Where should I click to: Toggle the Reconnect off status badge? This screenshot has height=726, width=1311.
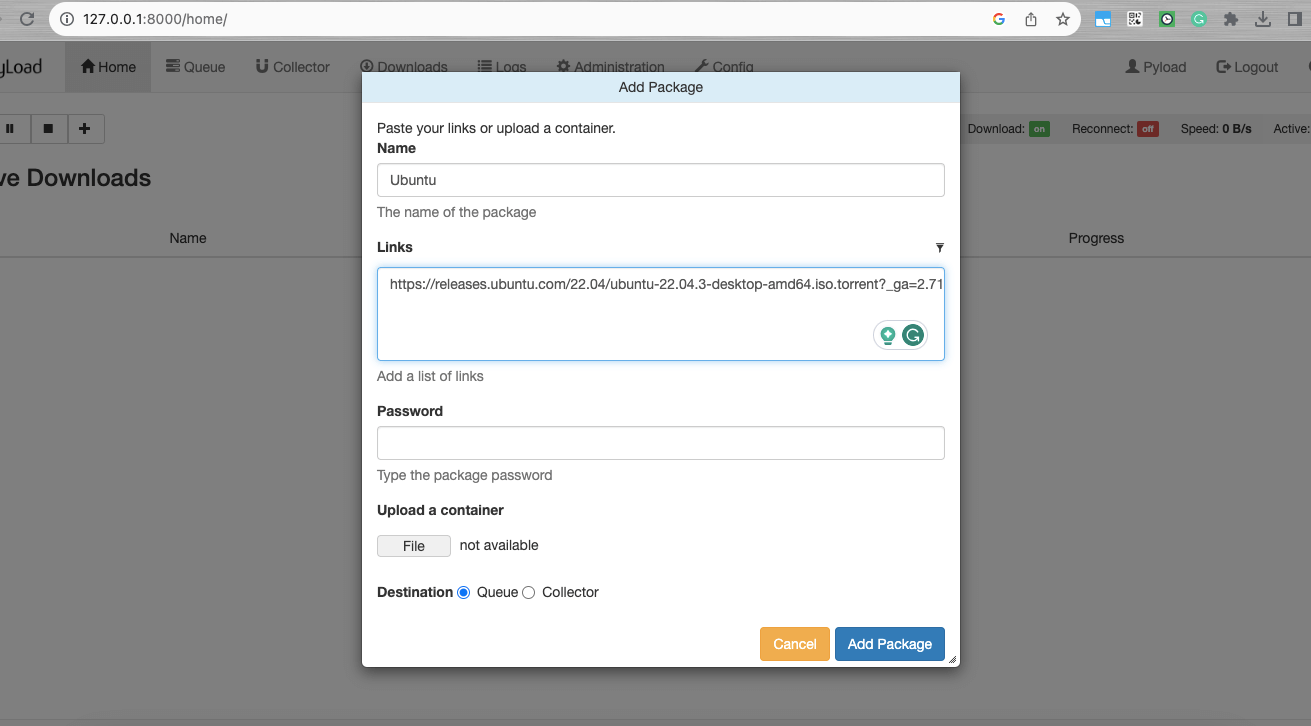(1147, 129)
